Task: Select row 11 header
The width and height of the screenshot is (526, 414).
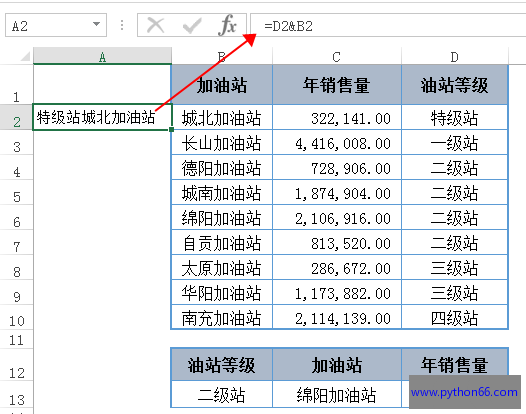Action: click(x=16, y=339)
